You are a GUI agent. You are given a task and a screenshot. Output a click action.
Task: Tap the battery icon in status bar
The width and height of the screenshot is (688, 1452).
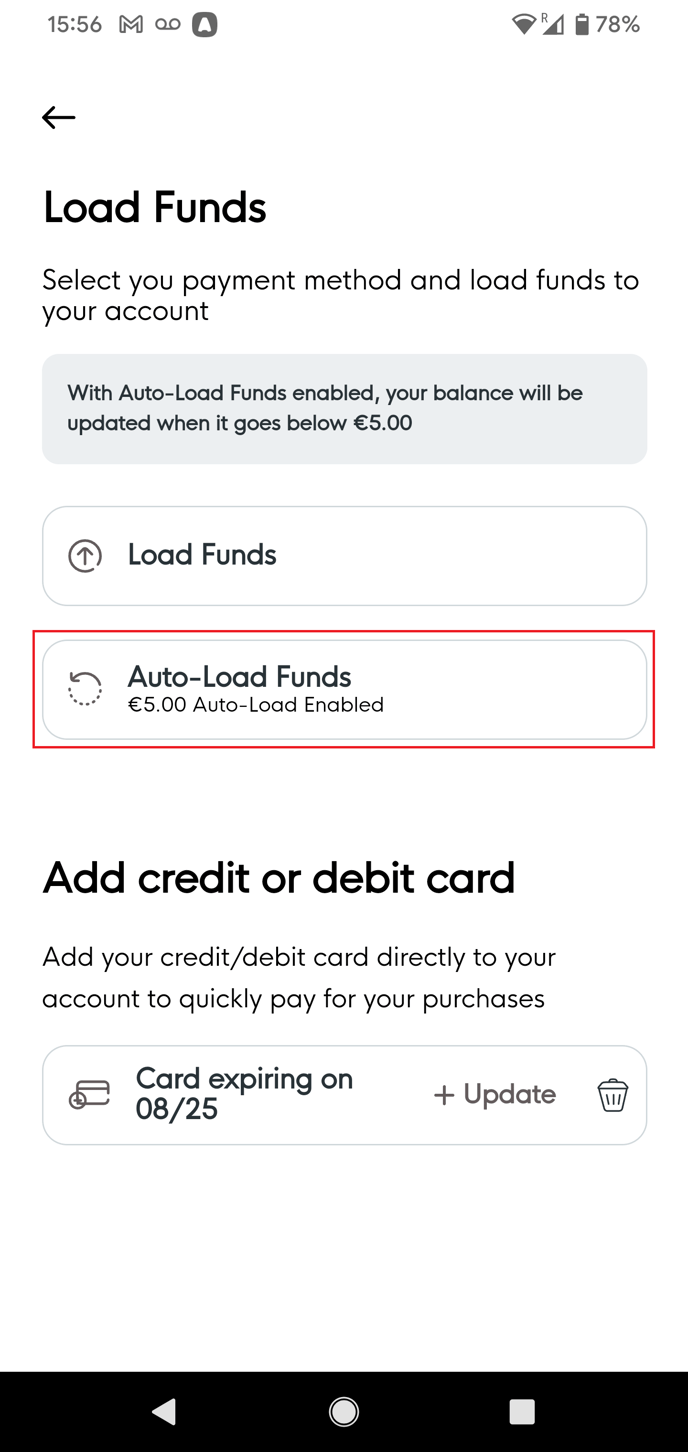click(x=582, y=25)
